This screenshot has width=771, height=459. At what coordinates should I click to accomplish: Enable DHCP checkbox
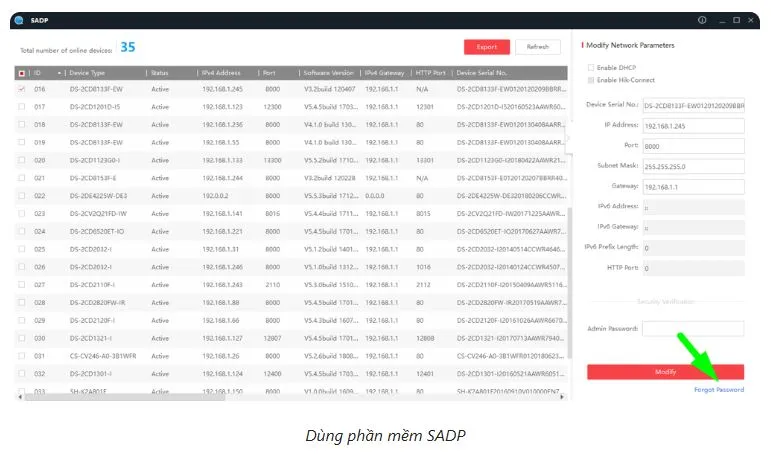591,67
